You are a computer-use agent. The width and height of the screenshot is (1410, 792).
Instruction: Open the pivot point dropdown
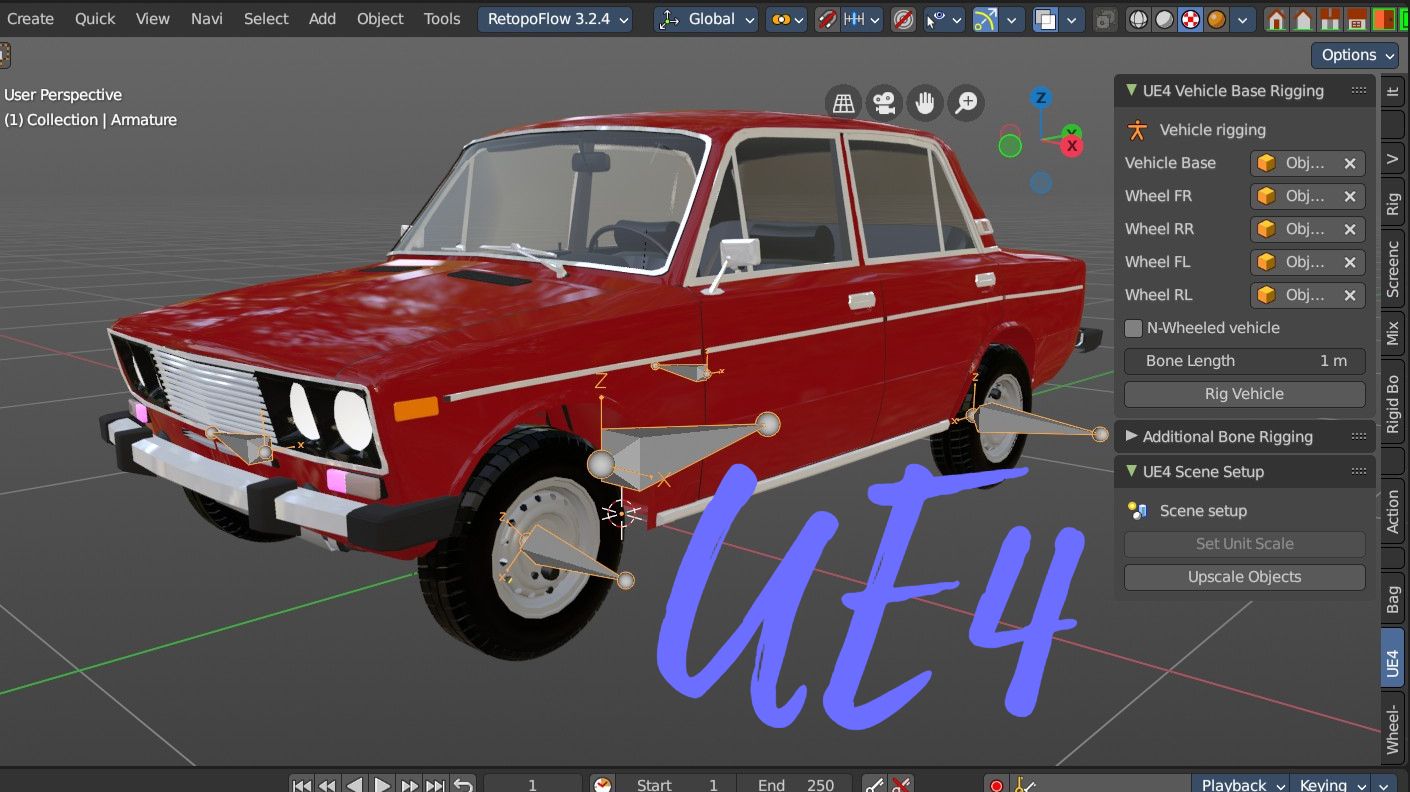coord(786,19)
